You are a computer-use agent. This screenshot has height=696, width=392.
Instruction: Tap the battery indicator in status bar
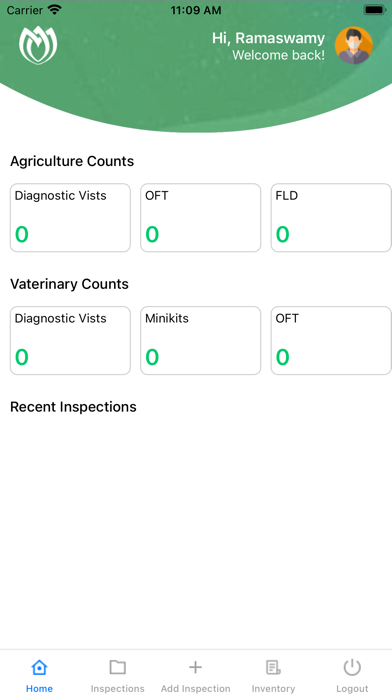[x=375, y=10]
